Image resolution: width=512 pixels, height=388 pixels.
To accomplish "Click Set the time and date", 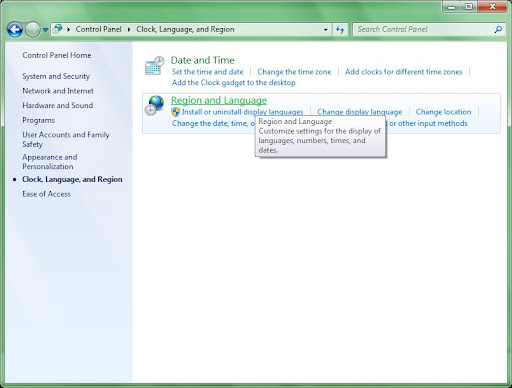I will (207, 72).
